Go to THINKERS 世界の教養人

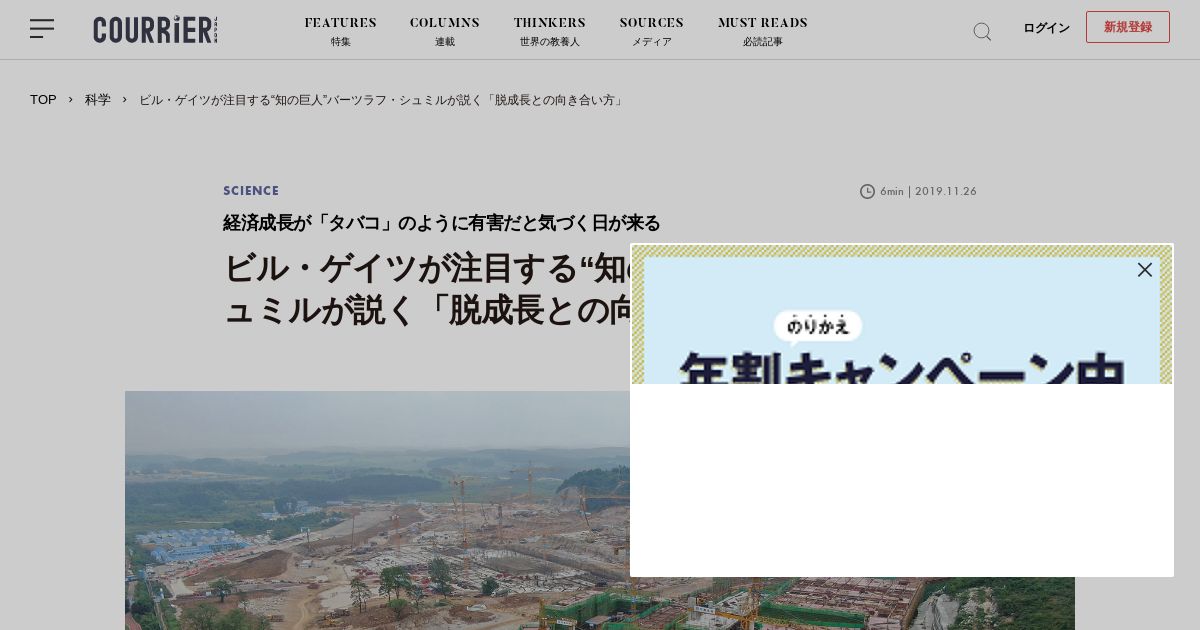point(550,31)
